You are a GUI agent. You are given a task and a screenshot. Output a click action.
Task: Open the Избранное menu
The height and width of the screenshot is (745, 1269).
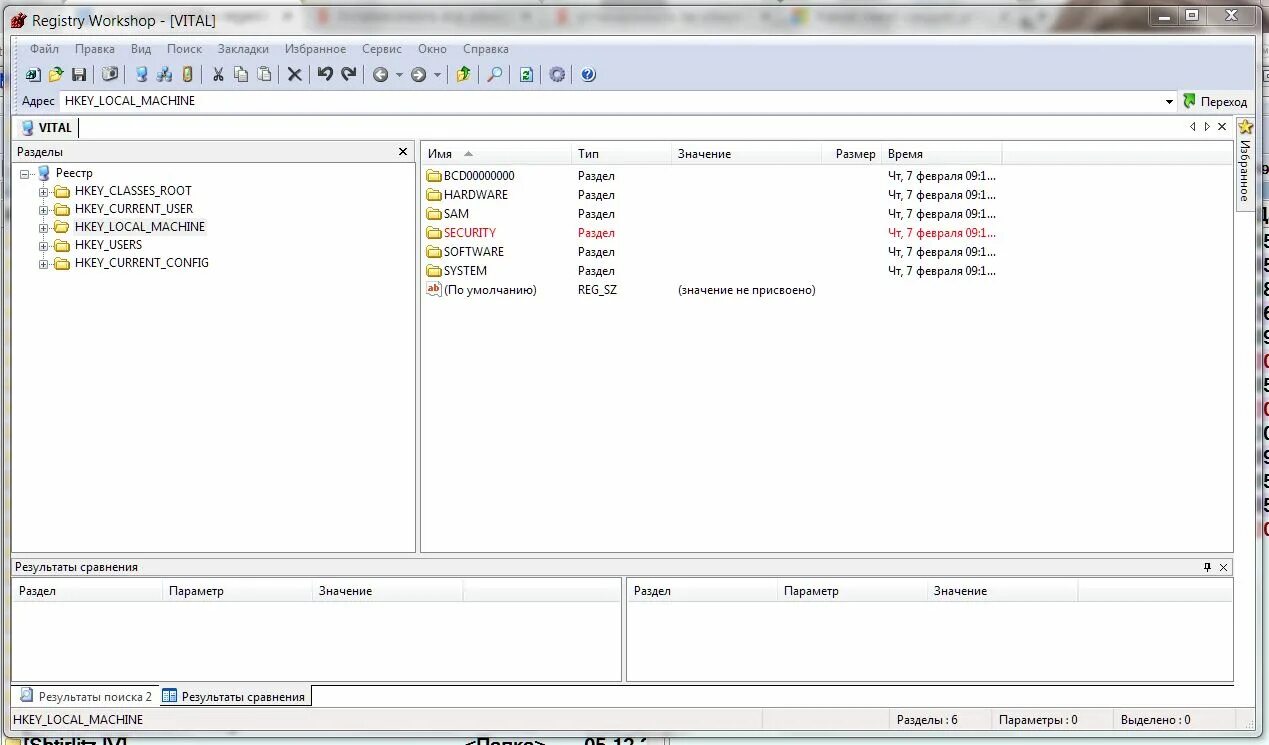click(315, 49)
